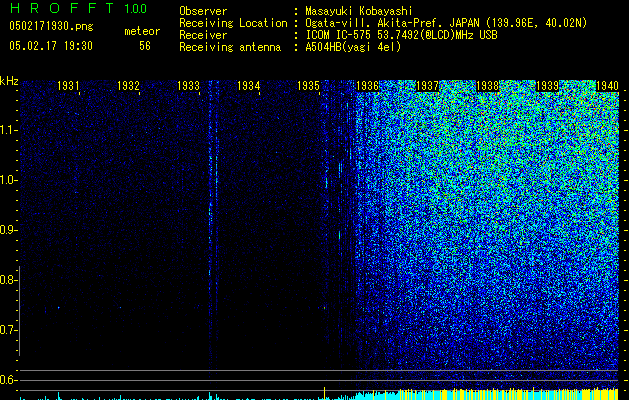Click the 1935 time marker

click(308, 85)
